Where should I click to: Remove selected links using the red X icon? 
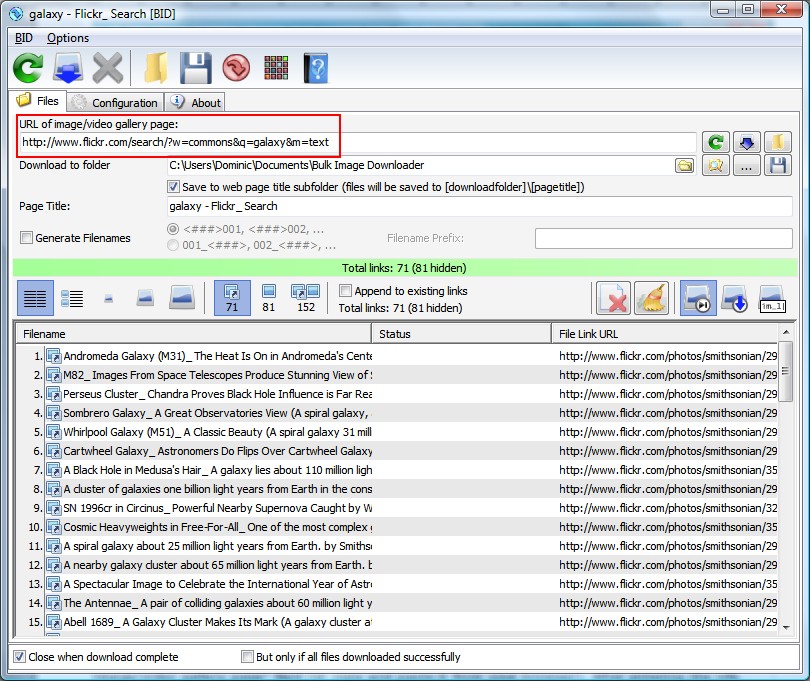613,298
